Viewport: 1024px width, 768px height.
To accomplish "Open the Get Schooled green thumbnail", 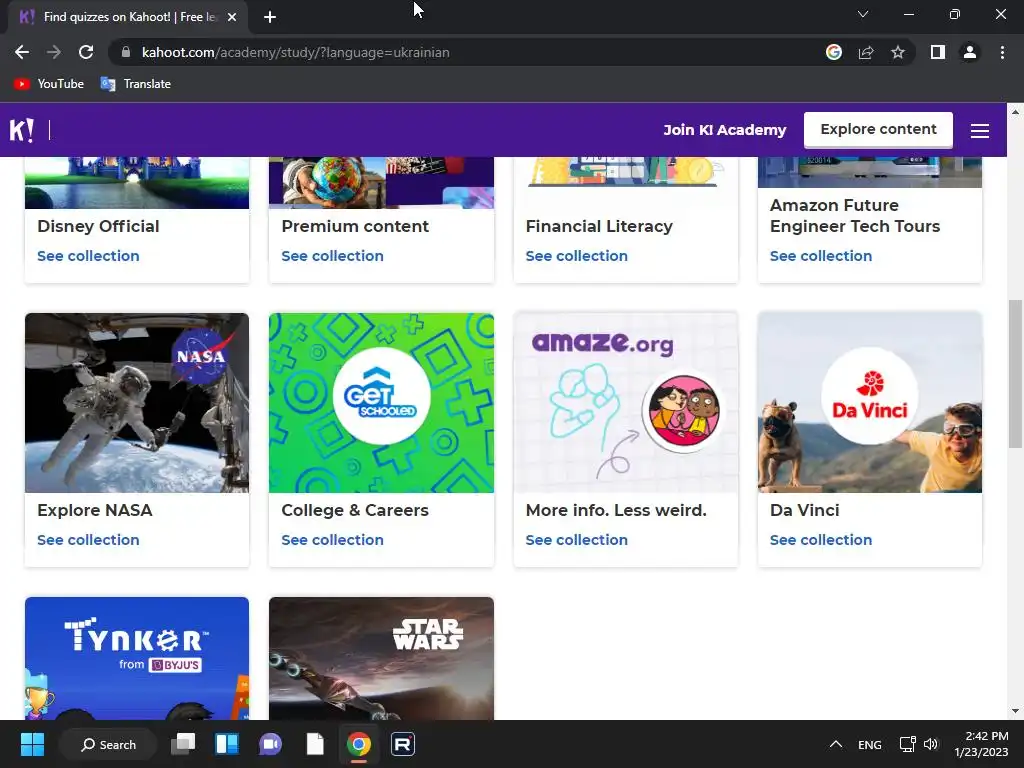I will 381,402.
